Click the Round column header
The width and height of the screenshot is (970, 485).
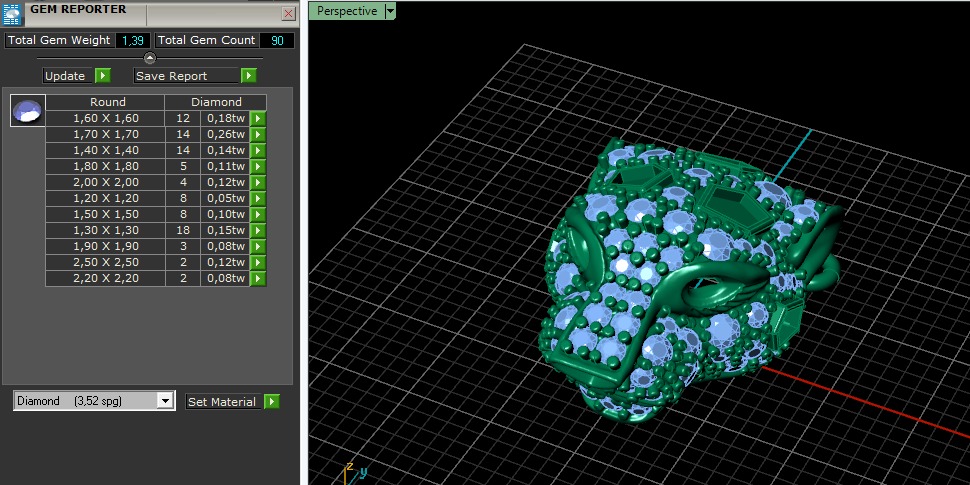pos(107,102)
